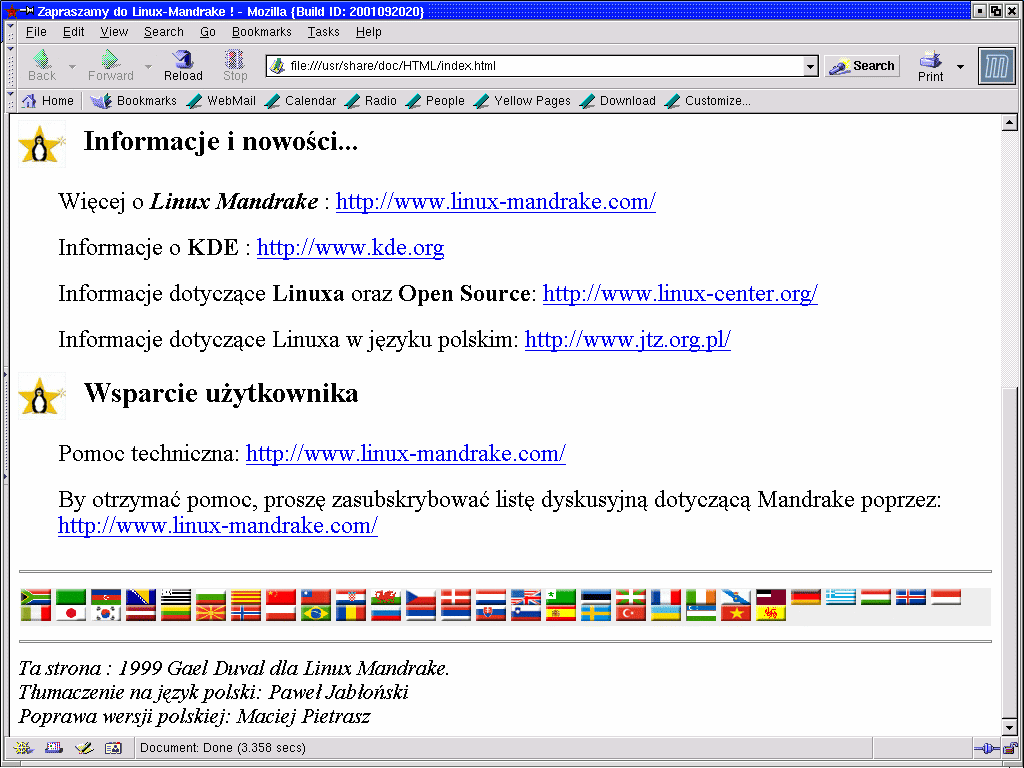The image size is (1024, 768).
Task: Open the Bookmarks personal toolbar button
Action: point(133,101)
